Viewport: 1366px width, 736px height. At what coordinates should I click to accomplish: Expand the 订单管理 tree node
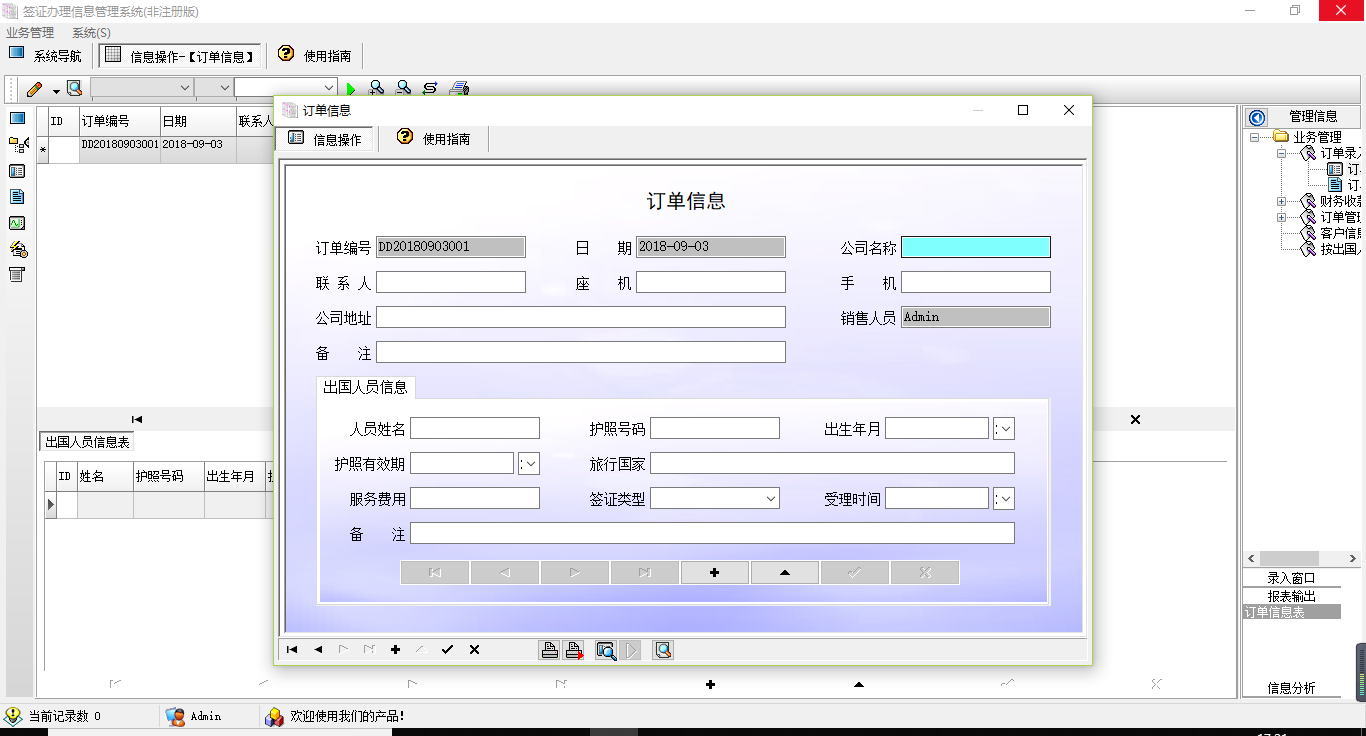click(1281, 217)
